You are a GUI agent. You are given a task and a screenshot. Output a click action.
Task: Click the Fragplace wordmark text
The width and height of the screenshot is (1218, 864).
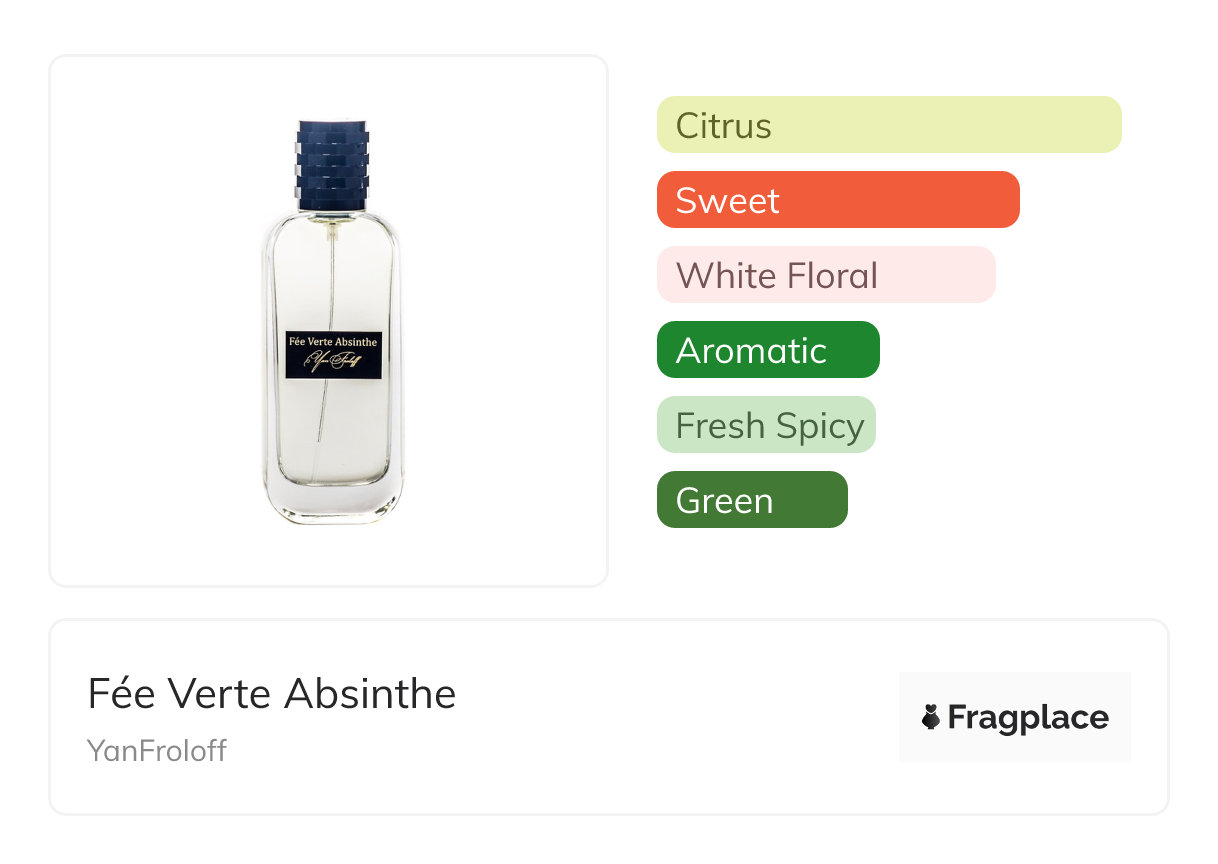point(1028,717)
